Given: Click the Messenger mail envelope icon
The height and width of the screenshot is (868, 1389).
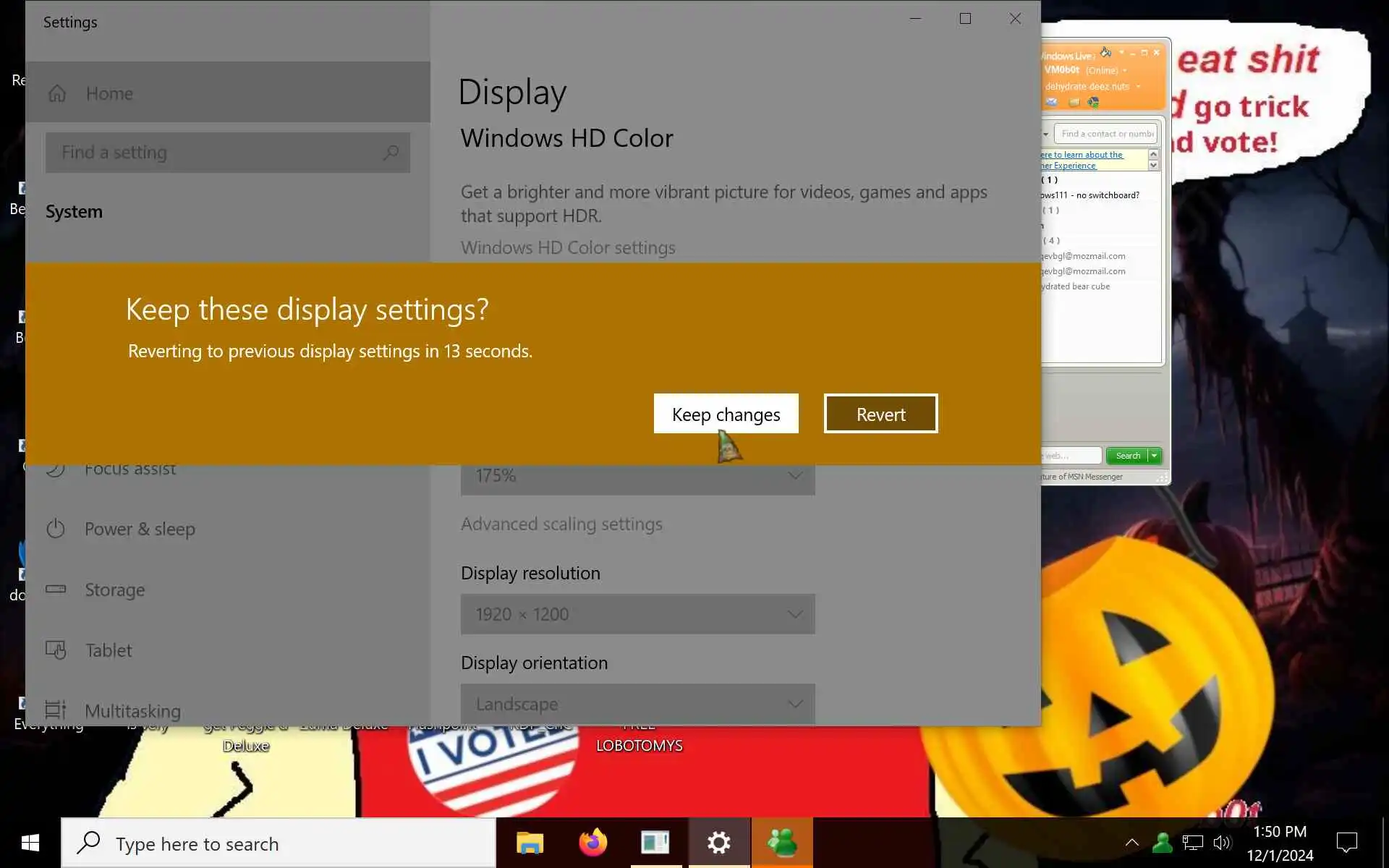Looking at the screenshot, I should 1052,102.
